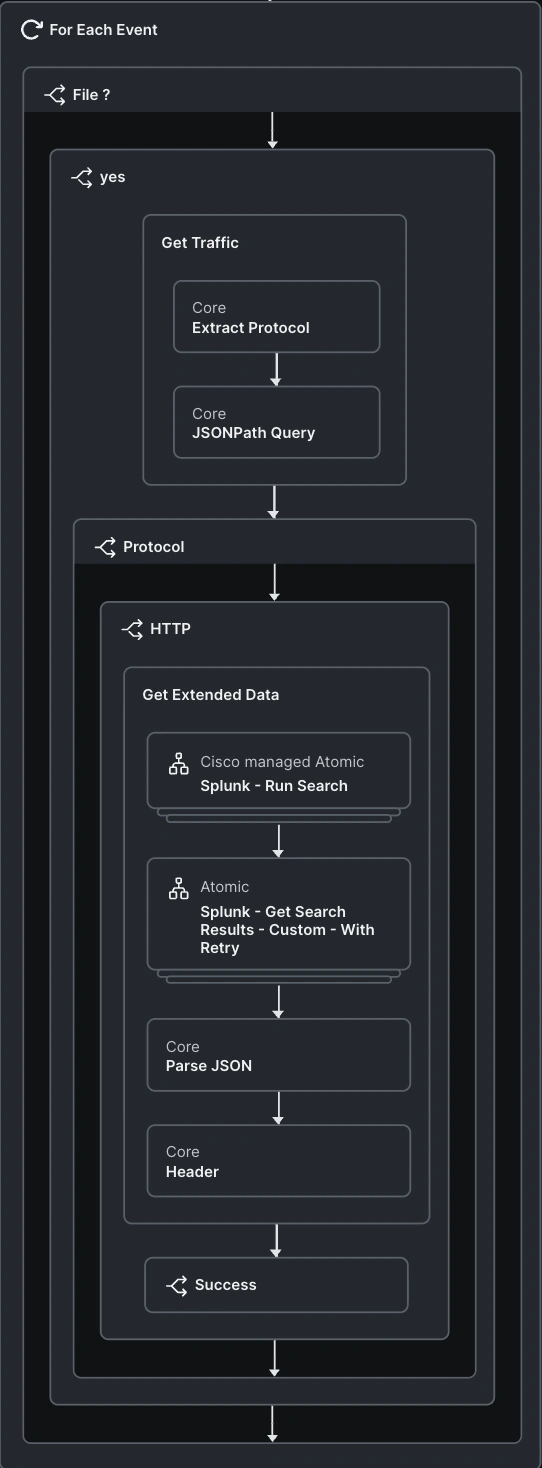Select the Get Traffic group title
Image resolution: width=542 pixels, height=1468 pixels.
click(x=200, y=243)
